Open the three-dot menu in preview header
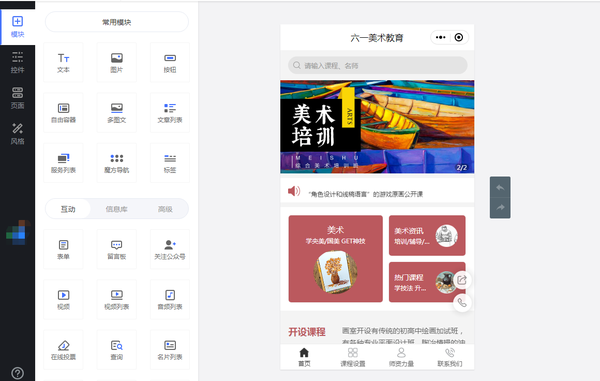The width and height of the screenshot is (600, 381). [440, 37]
